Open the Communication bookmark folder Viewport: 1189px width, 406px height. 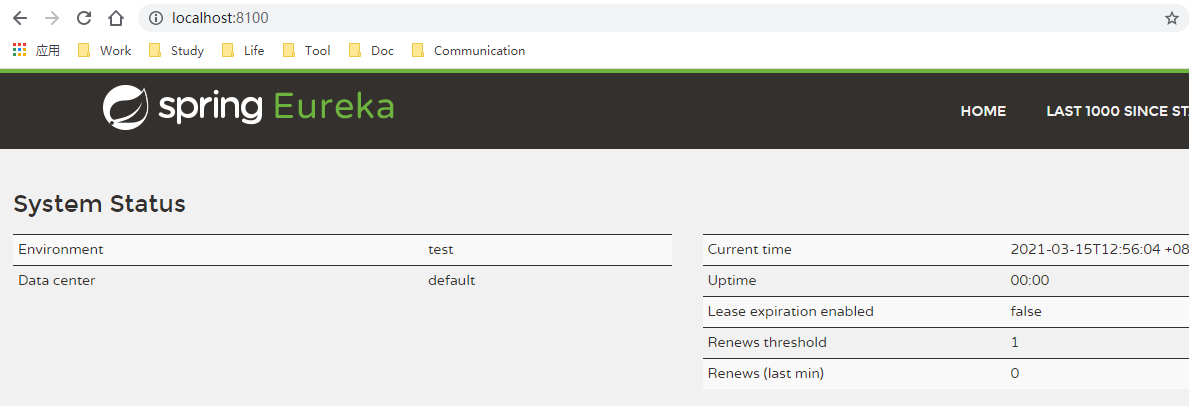(x=469, y=51)
